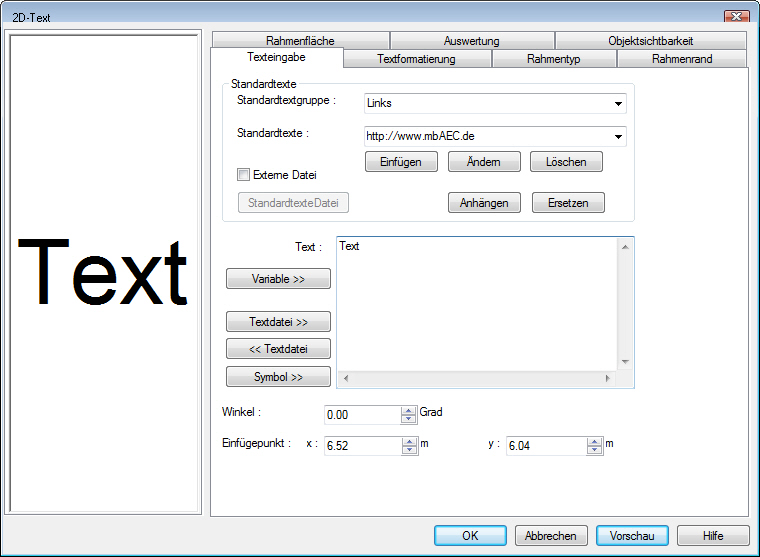The image size is (760, 557).
Task: Click the Einfügepunkt x value field
Action: pos(363,446)
